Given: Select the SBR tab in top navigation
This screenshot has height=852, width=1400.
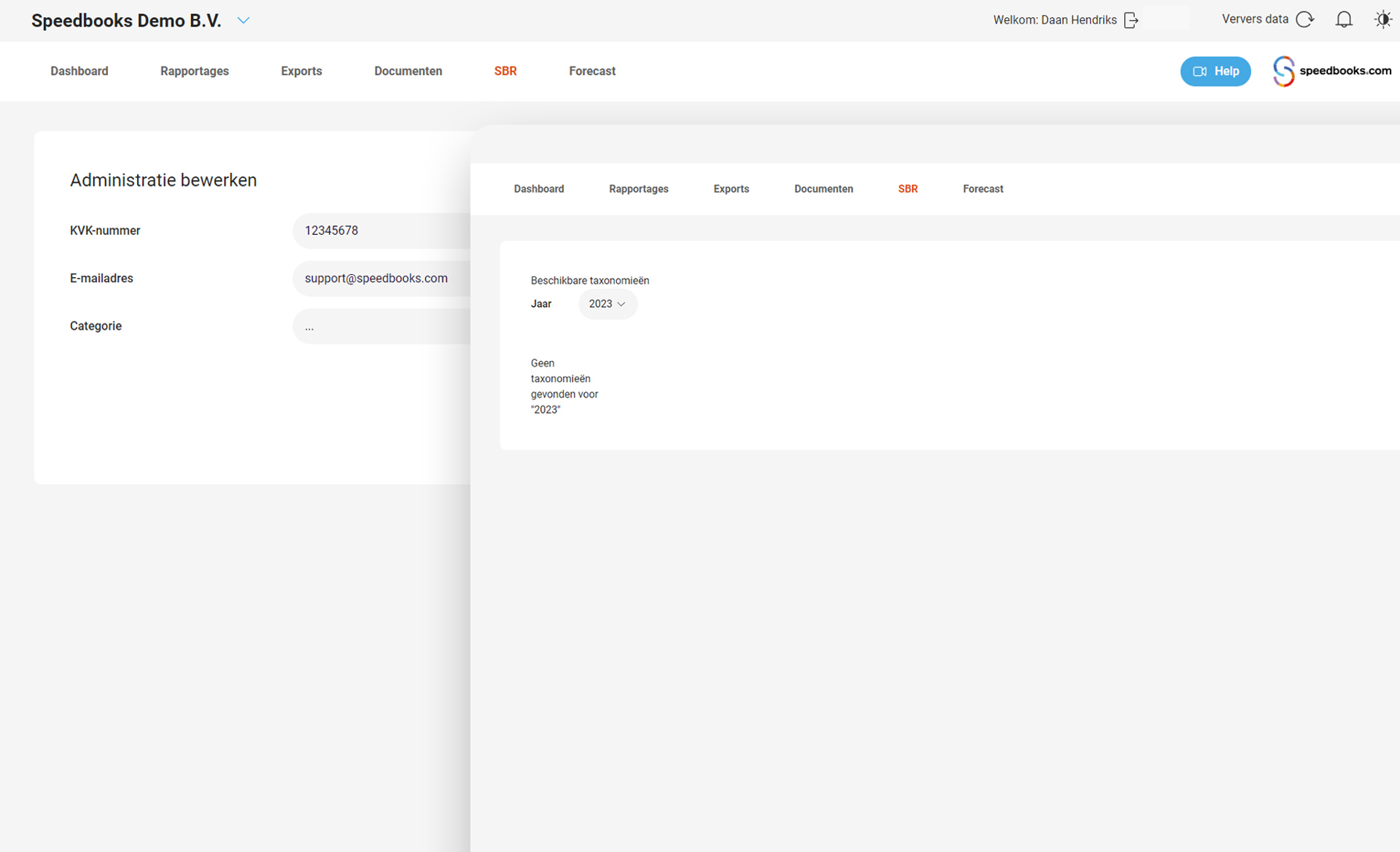Looking at the screenshot, I should point(505,71).
